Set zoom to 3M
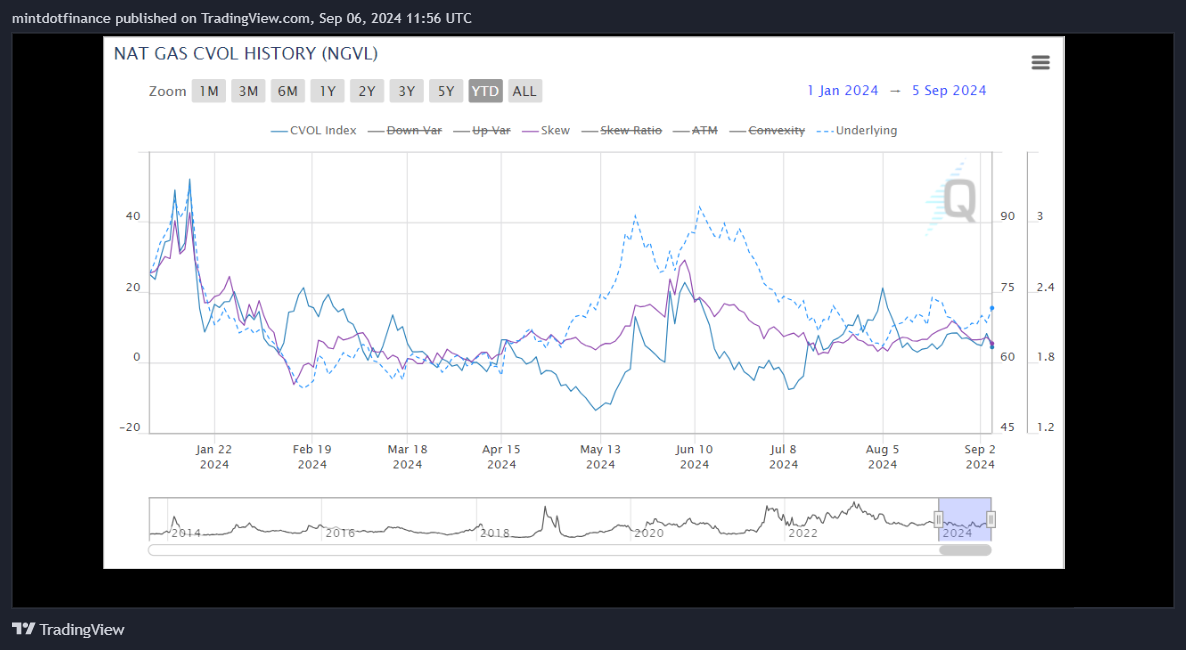 (x=248, y=91)
